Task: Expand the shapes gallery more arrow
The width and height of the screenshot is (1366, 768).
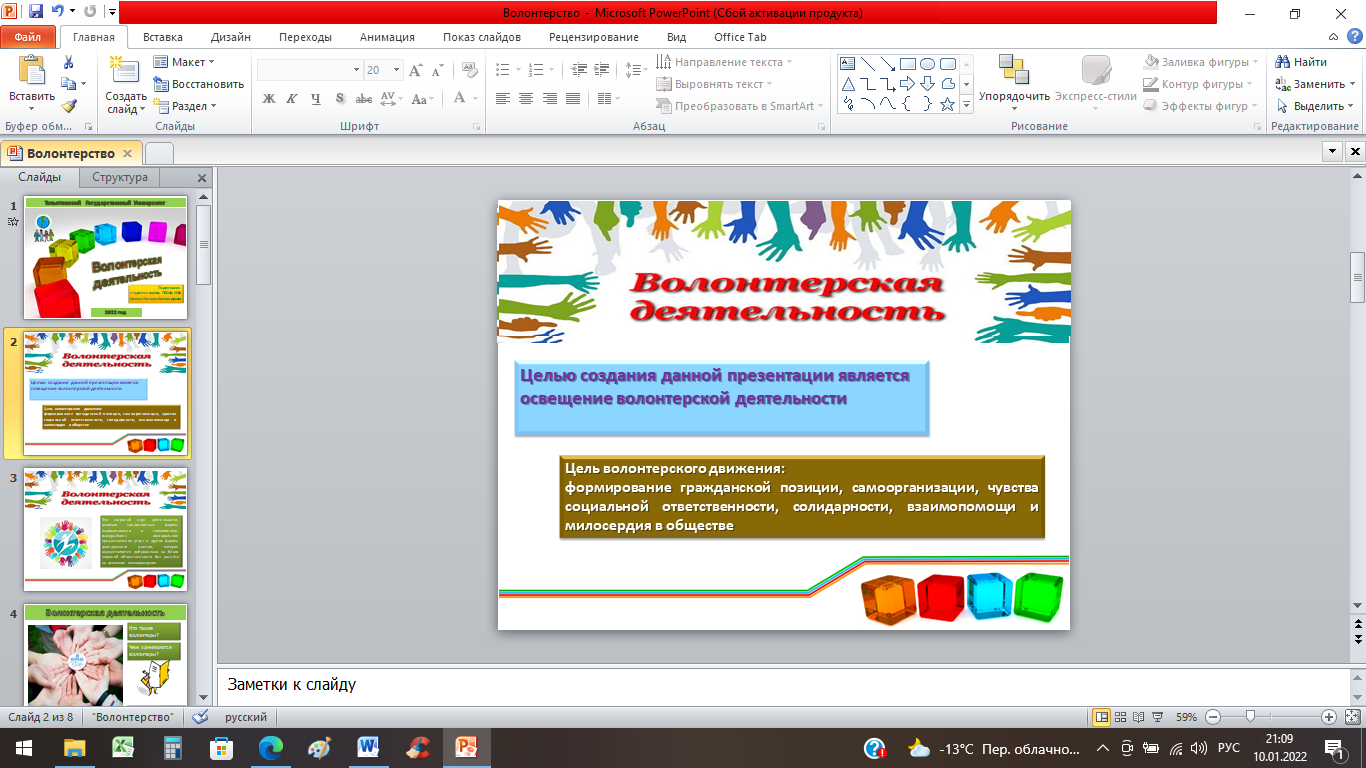Action: point(967,104)
